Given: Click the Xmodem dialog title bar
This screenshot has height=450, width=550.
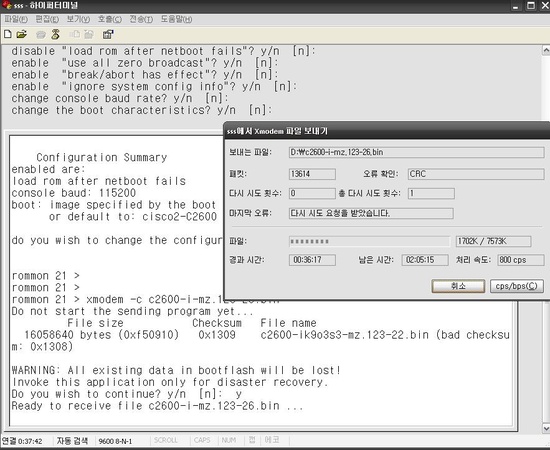Looking at the screenshot, I should click(387, 131).
